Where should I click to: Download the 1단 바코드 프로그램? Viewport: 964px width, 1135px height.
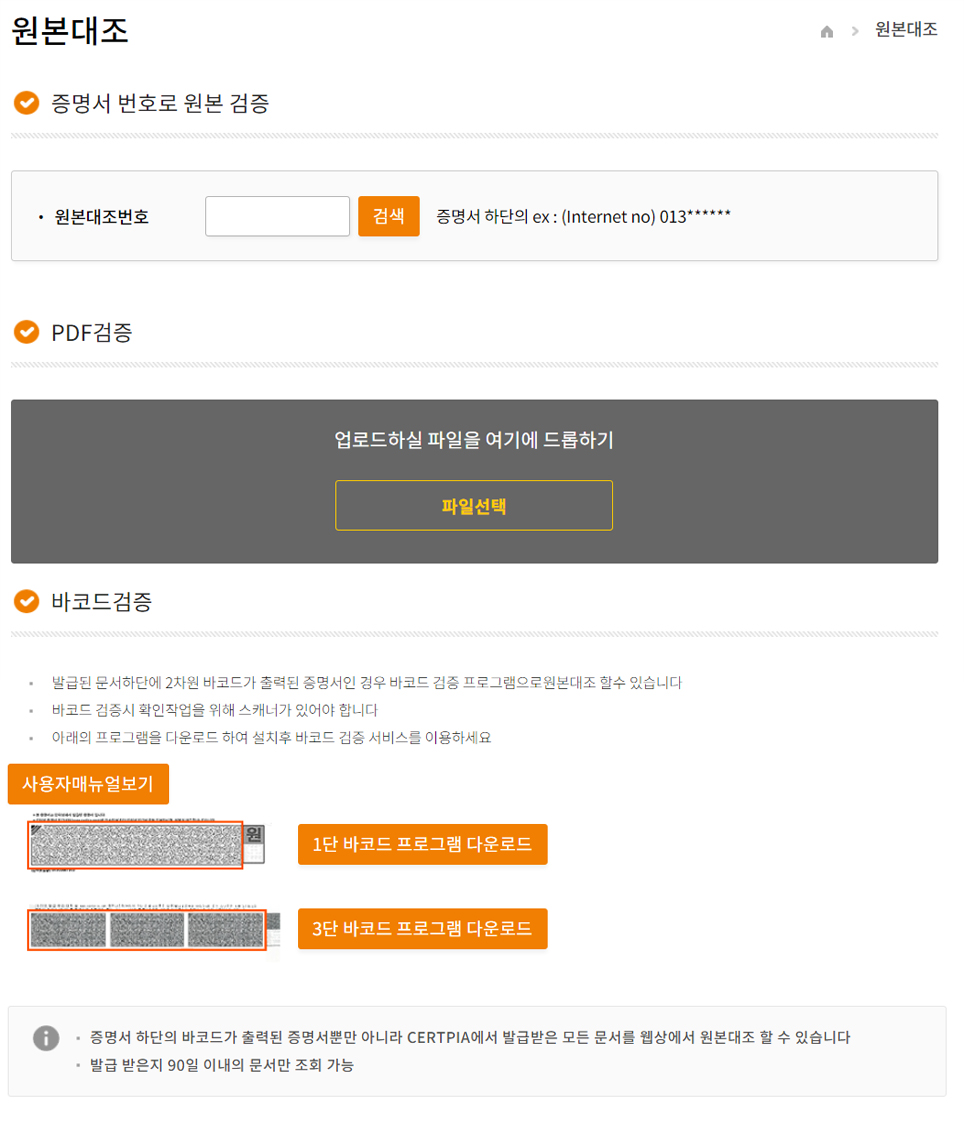(423, 844)
